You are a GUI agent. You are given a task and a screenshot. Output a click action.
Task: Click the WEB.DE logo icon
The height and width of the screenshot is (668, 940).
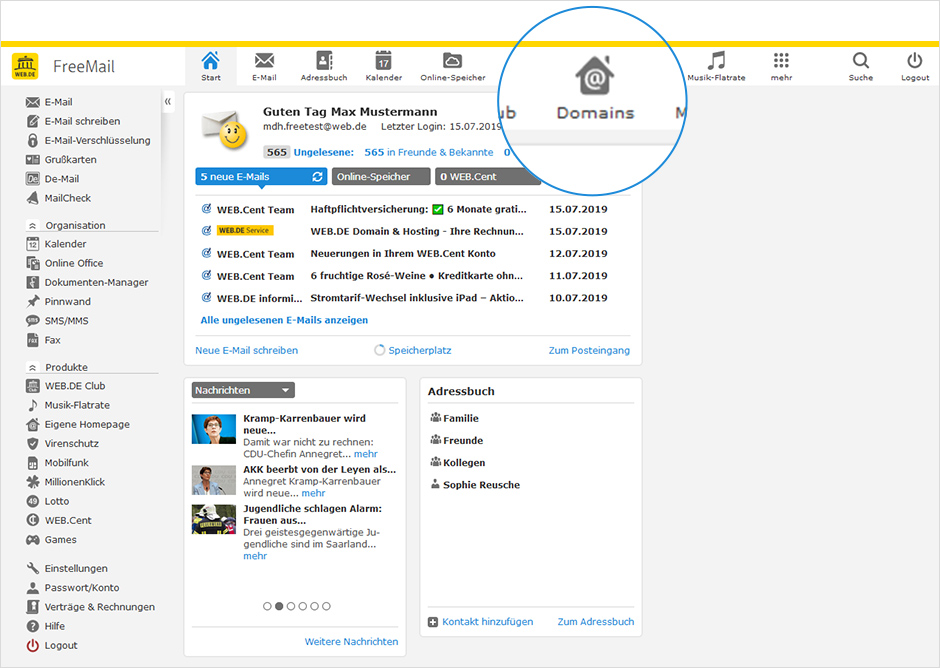click(25, 66)
